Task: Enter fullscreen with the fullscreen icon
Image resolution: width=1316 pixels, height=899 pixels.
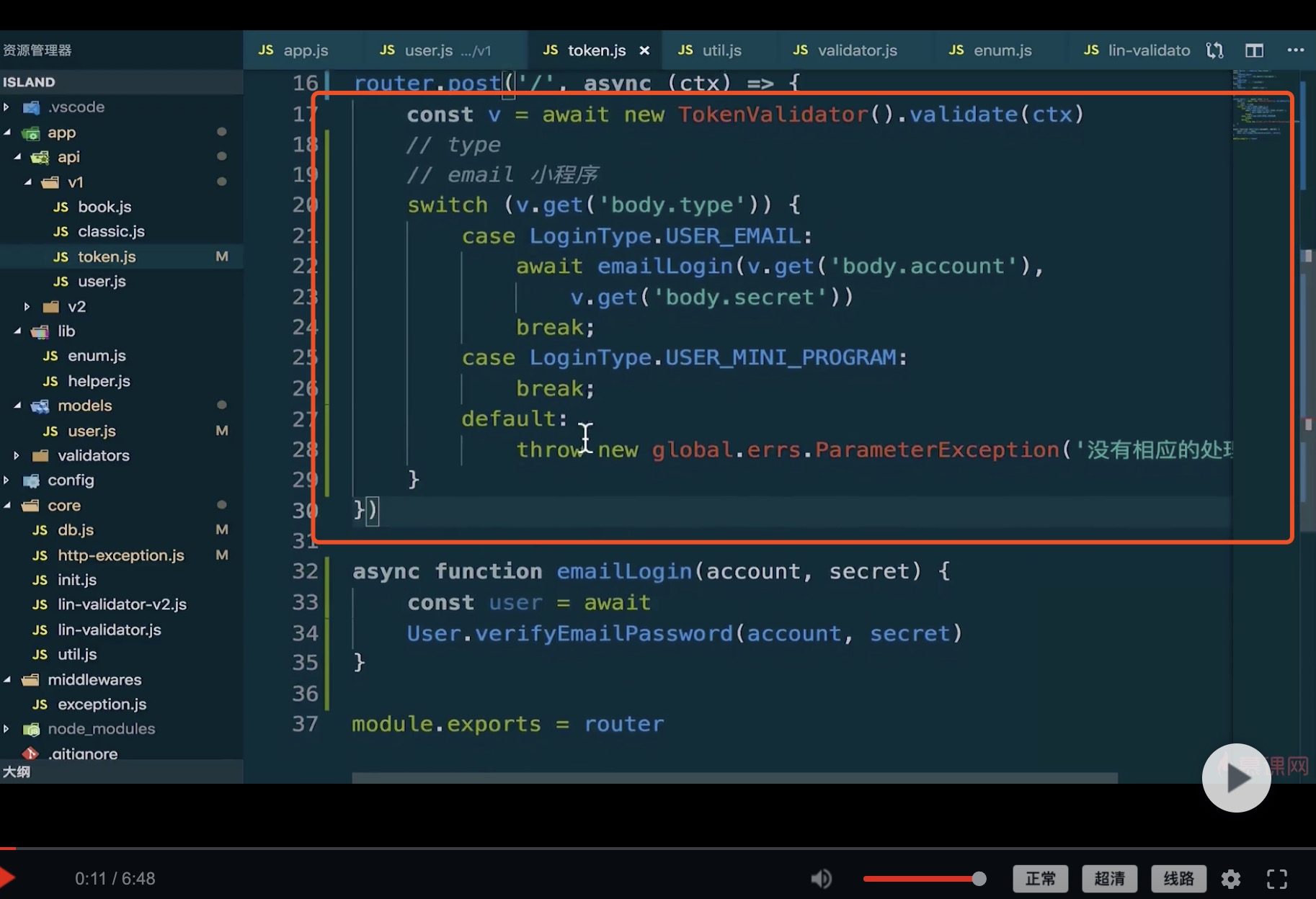Action: pyautogui.click(x=1277, y=879)
